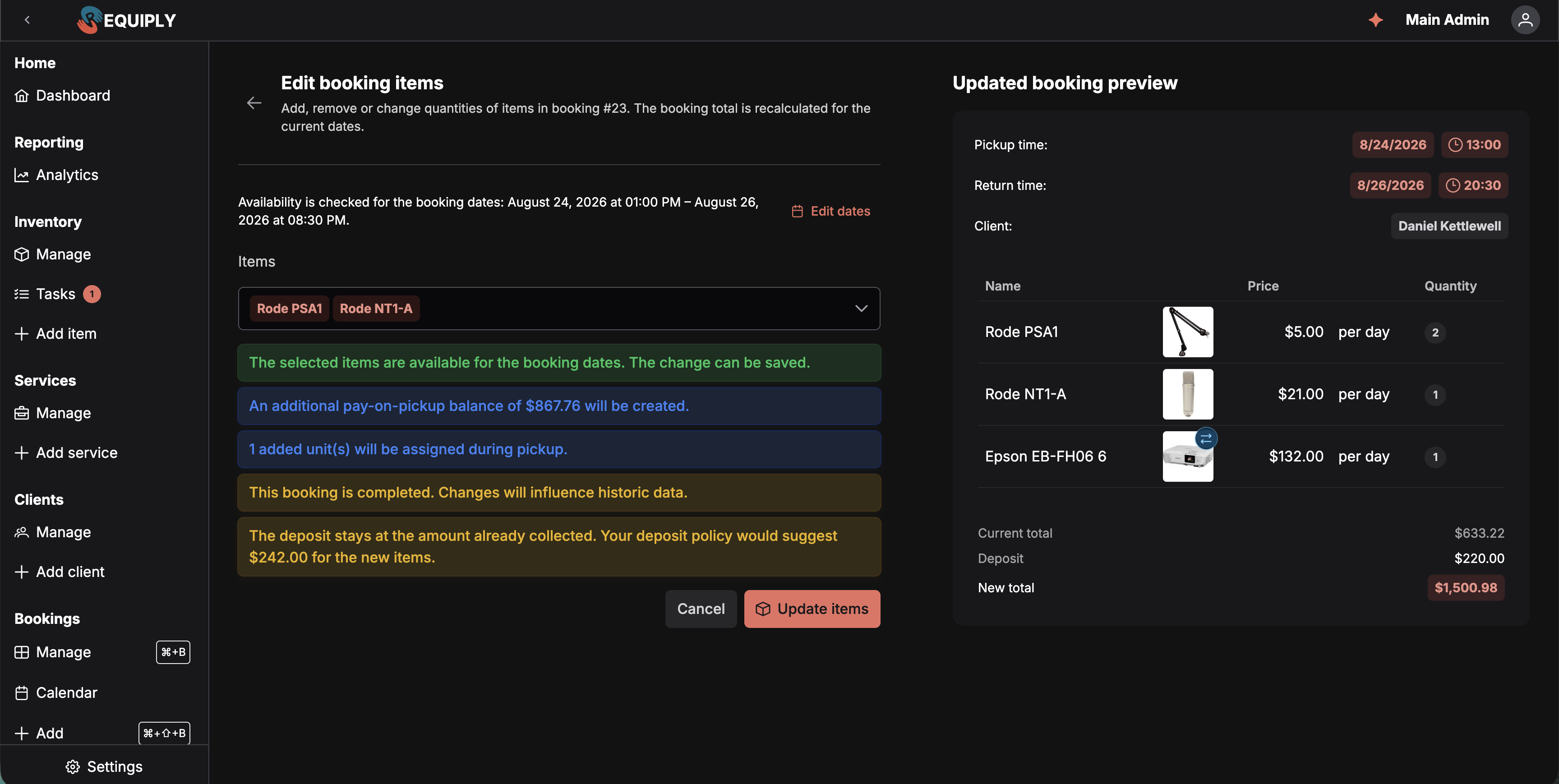
Task: Click the Current total $633.22 value
Action: click(x=1479, y=533)
